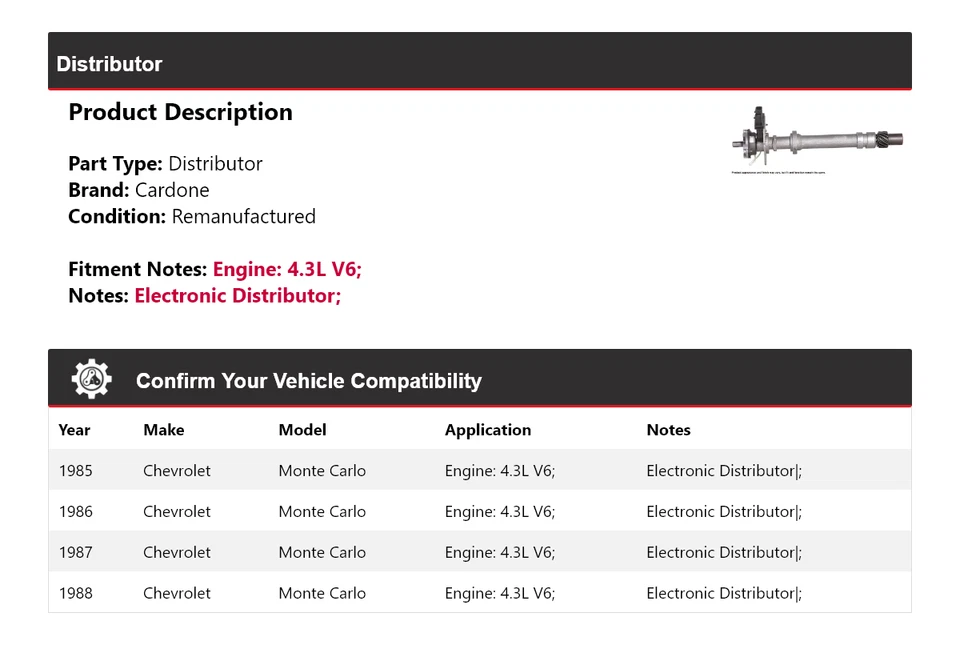Click the Condition: Remanufactured line
Screen dimensions: 960x645
192,216
